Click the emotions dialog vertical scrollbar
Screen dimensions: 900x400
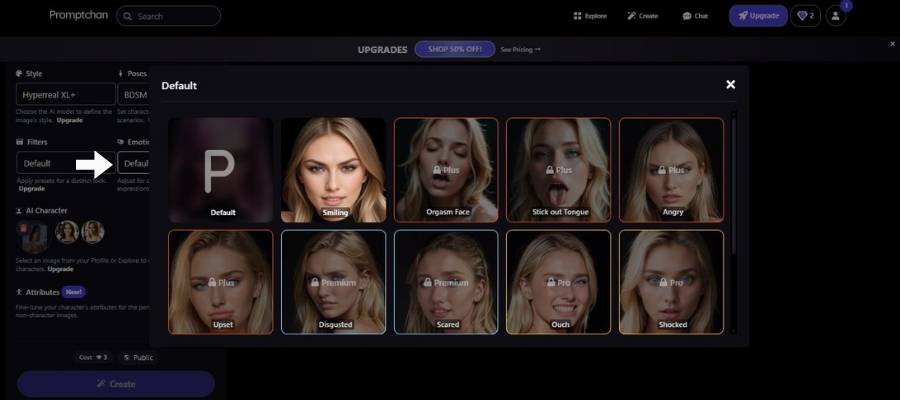[x=733, y=184]
